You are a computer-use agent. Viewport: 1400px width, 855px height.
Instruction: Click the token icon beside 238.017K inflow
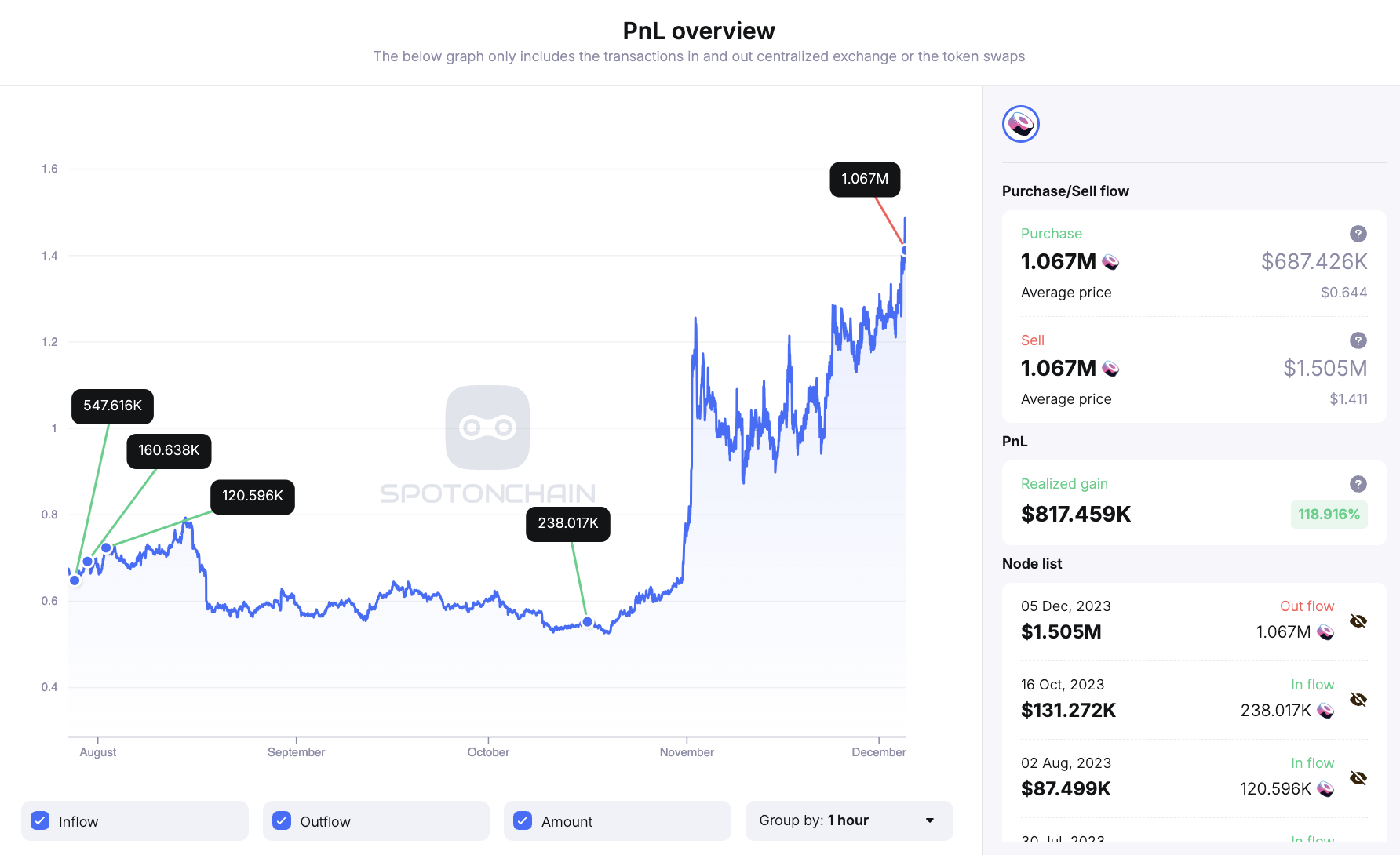pos(1325,710)
